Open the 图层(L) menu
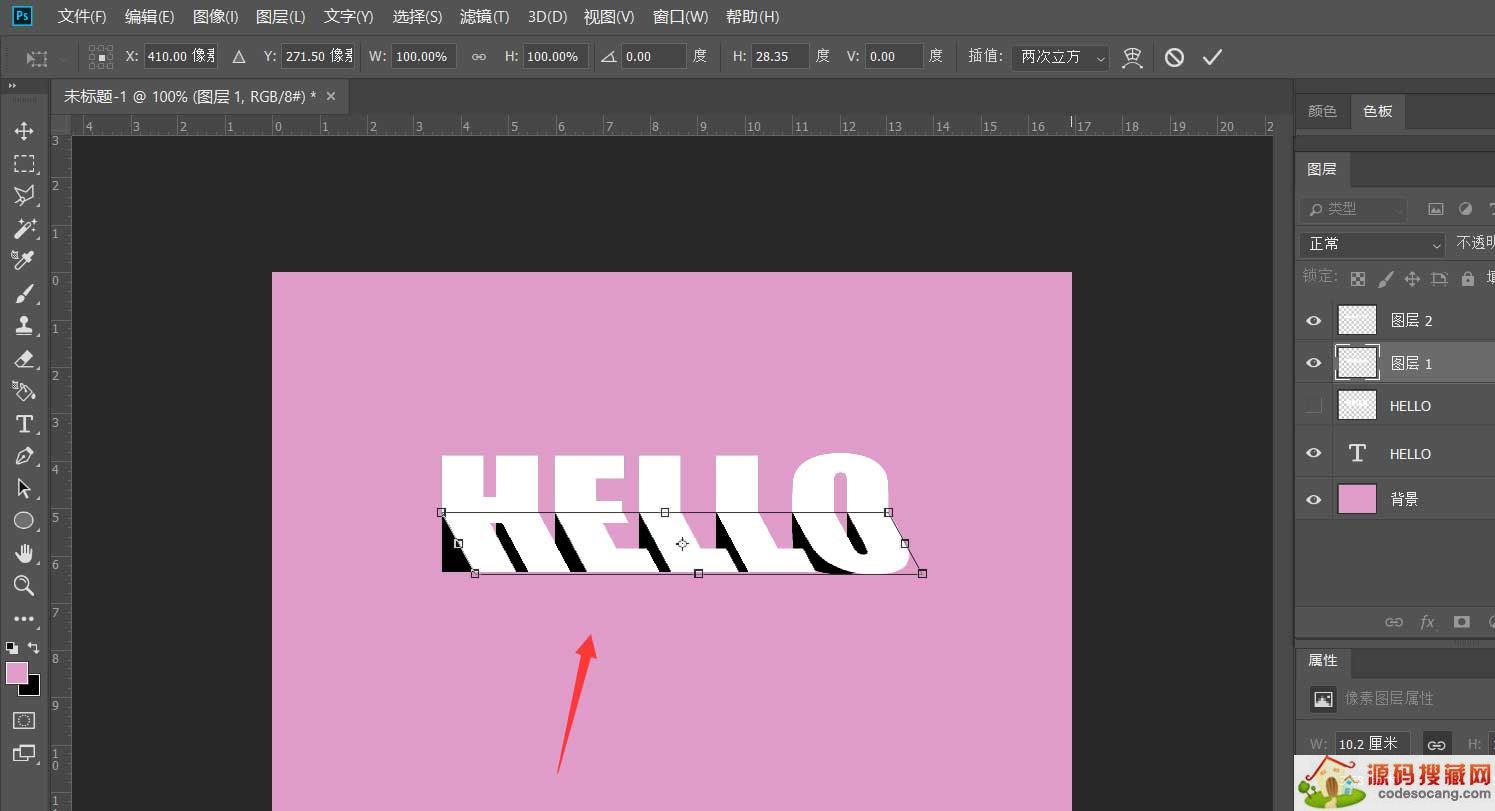Screen dimensions: 1495x811 [x=280, y=17]
